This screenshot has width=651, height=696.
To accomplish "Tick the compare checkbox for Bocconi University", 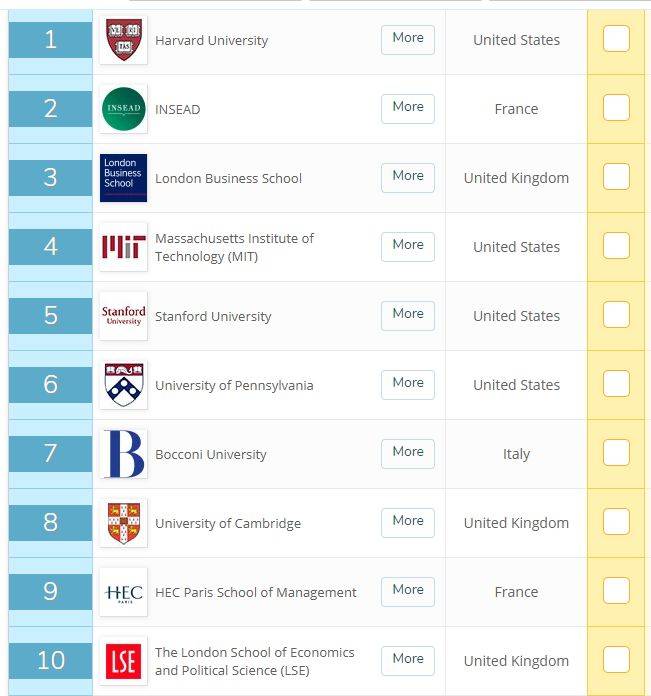I will [x=616, y=452].
